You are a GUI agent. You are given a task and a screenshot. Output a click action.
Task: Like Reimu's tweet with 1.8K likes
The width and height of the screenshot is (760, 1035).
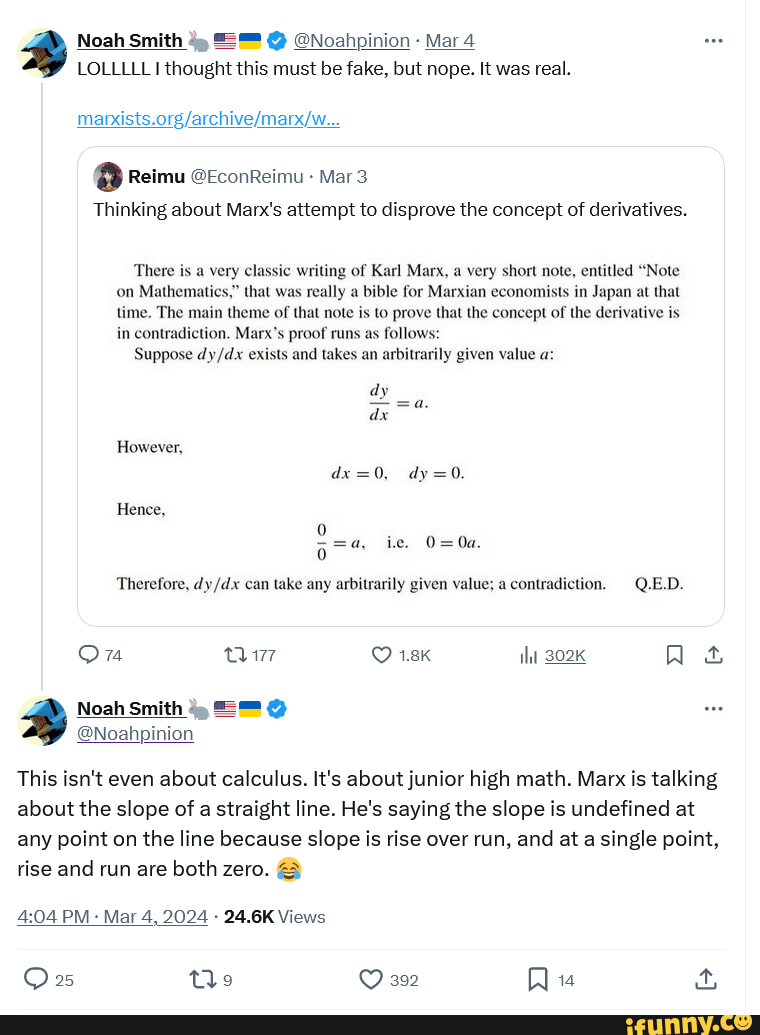coord(381,655)
